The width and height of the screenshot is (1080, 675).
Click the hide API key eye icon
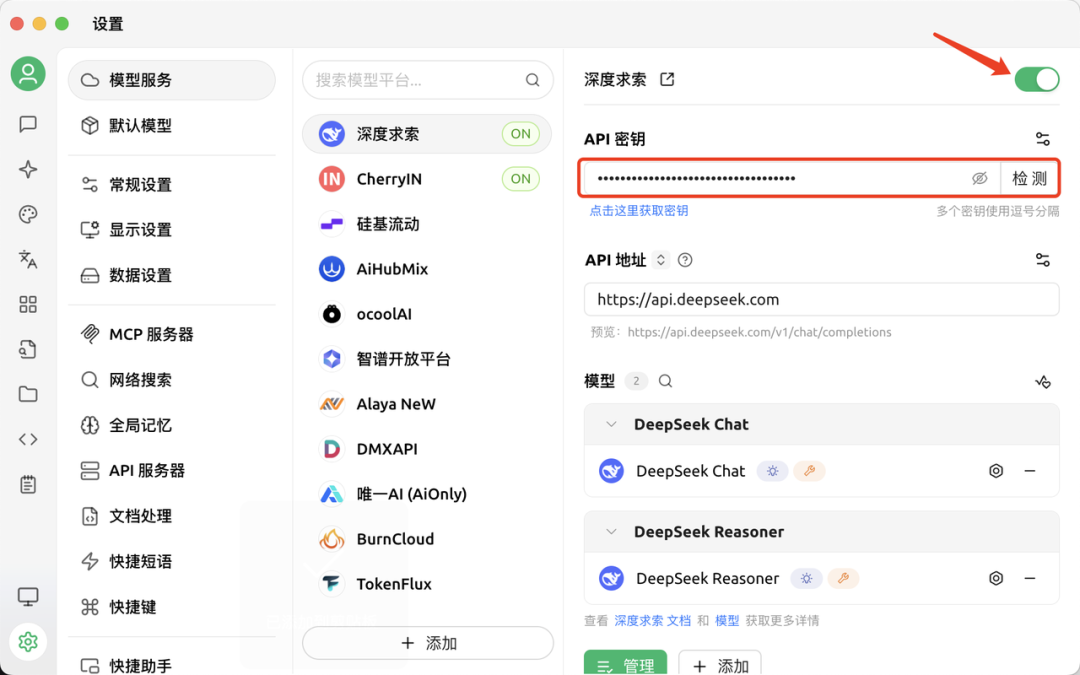[980, 177]
